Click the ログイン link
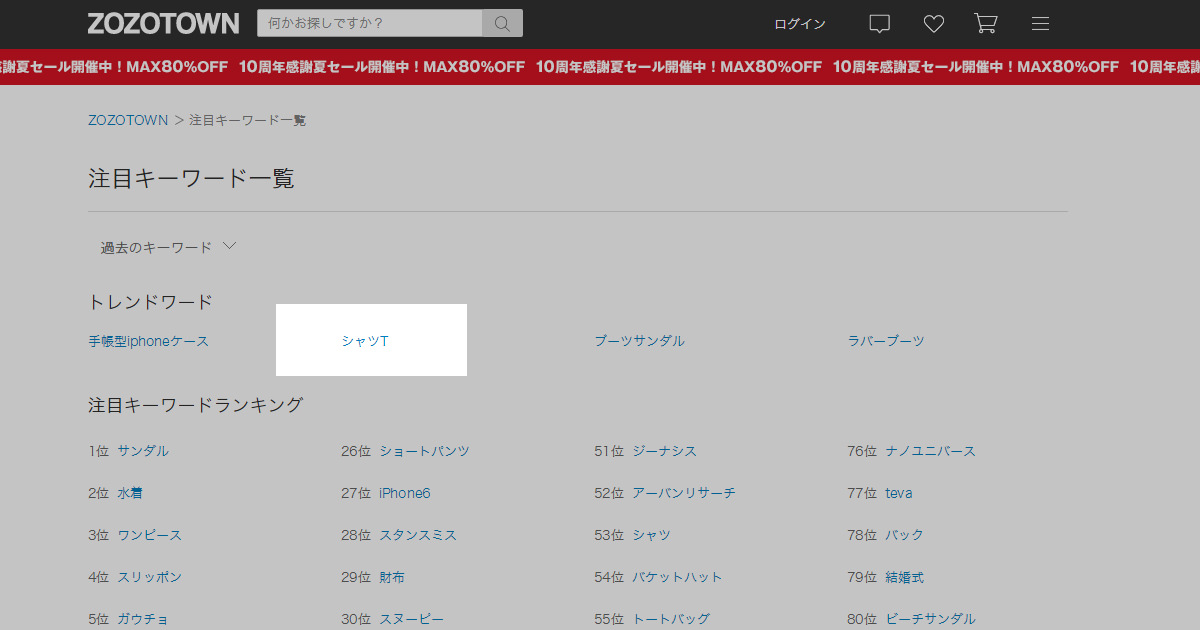1200x630 pixels. click(800, 24)
